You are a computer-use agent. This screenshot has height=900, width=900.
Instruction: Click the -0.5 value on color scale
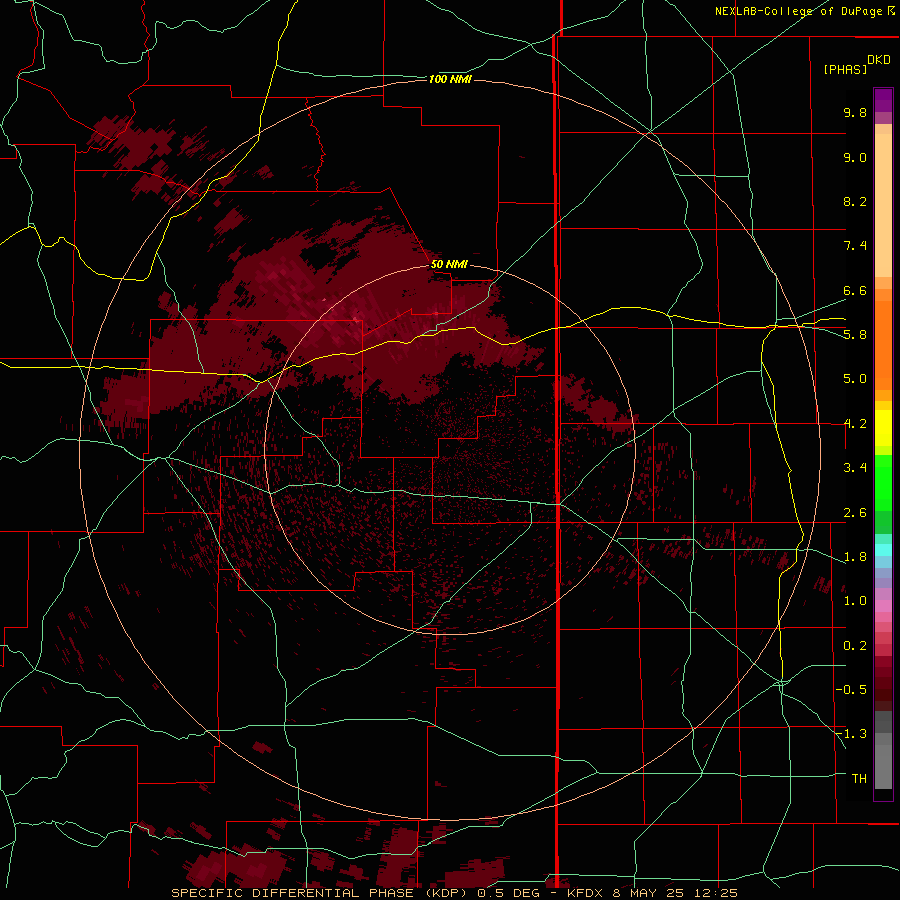pos(851,690)
